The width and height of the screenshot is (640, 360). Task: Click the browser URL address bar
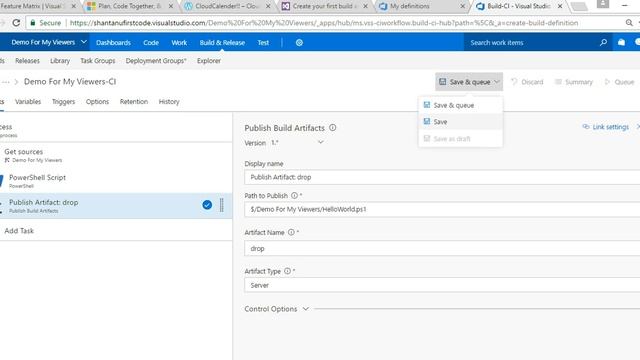pyautogui.click(x=324, y=23)
